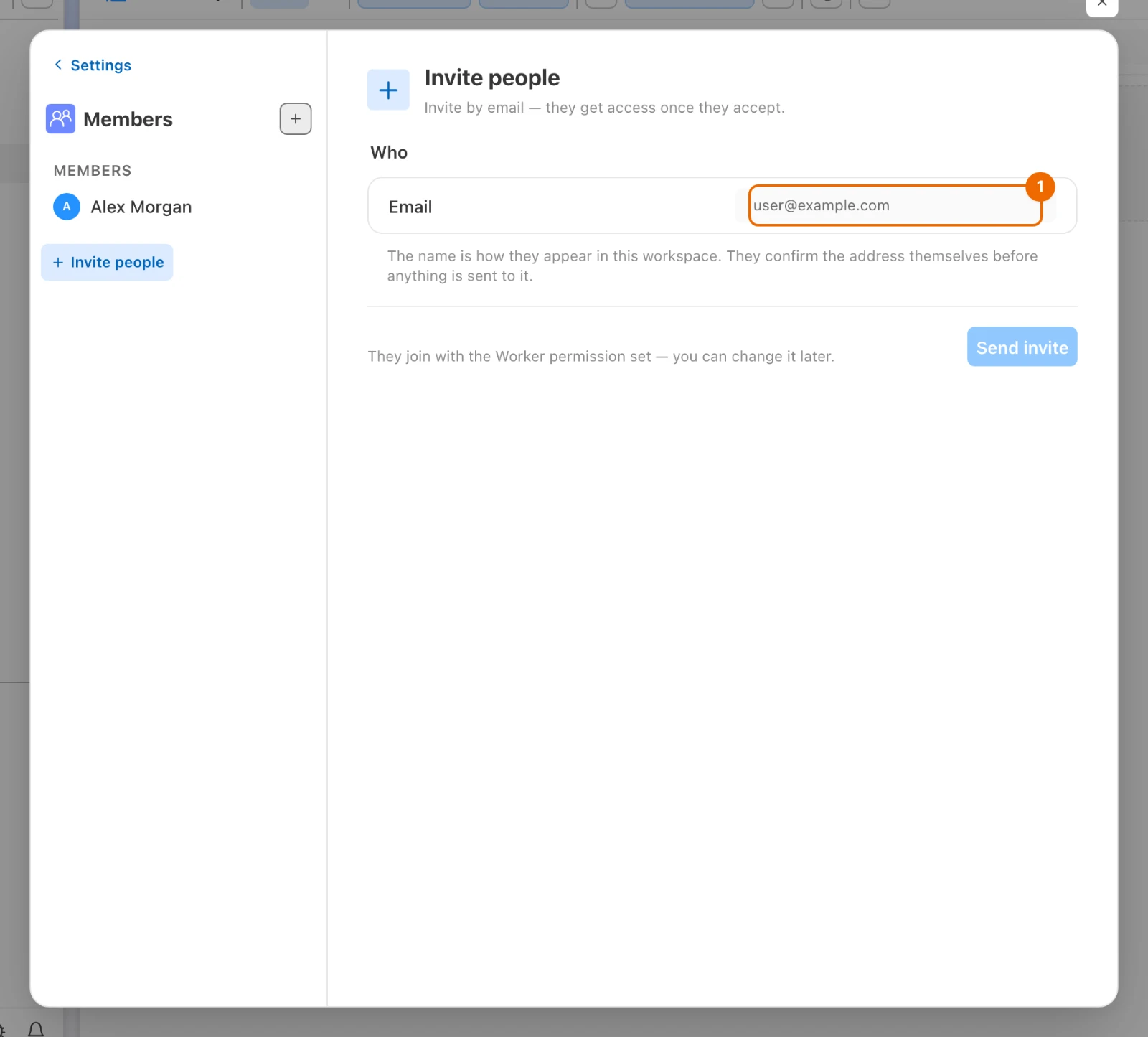
Task: Click the 'Invite people' heading text
Action: coord(492,78)
